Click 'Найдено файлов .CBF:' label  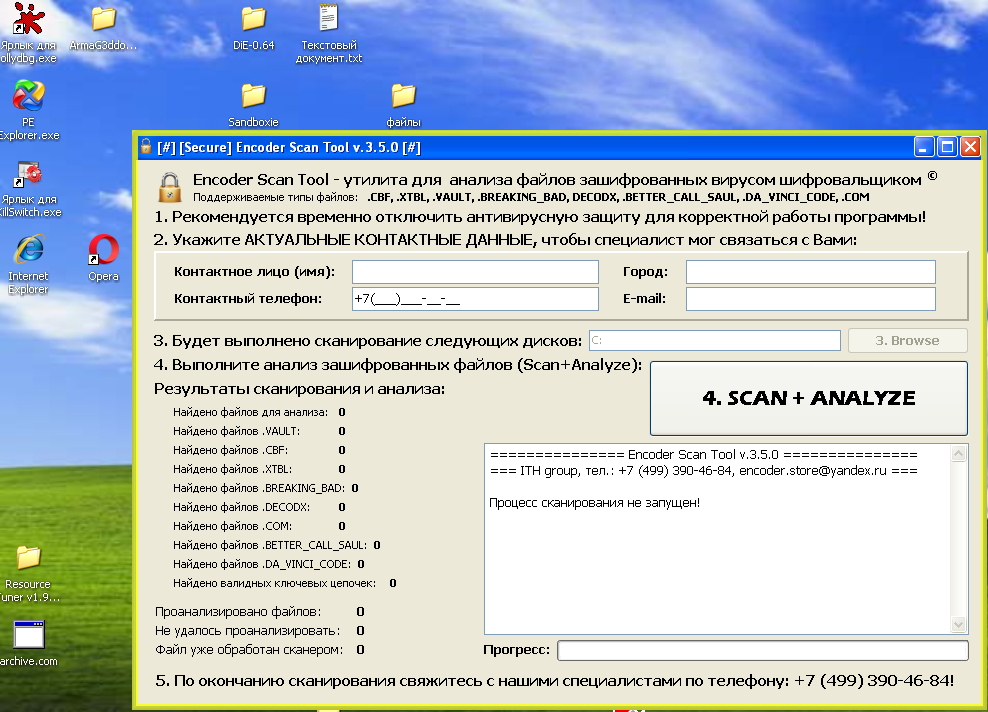click(x=230, y=450)
